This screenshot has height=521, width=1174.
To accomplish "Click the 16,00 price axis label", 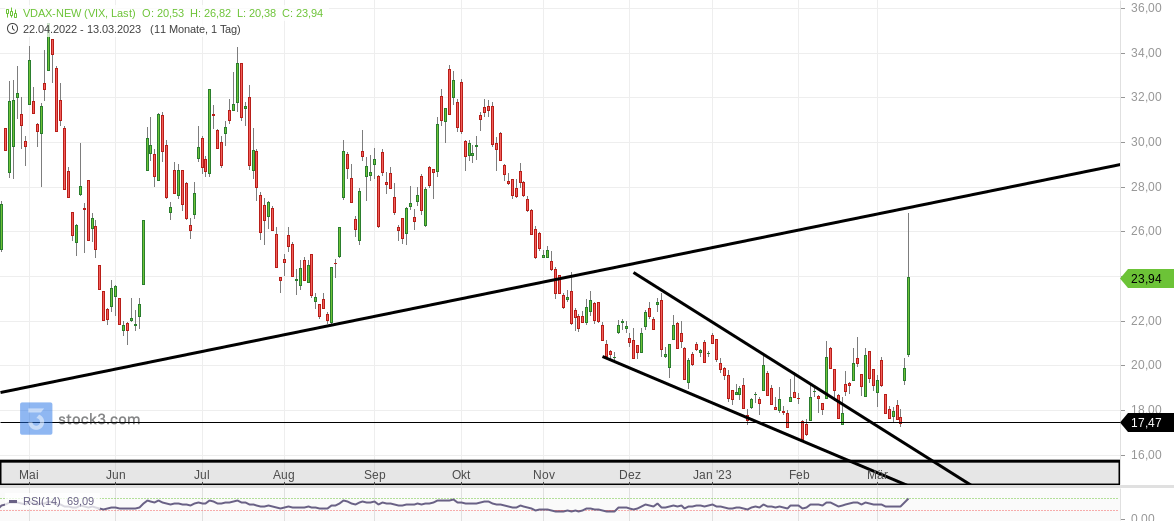I will [x=1146, y=454].
